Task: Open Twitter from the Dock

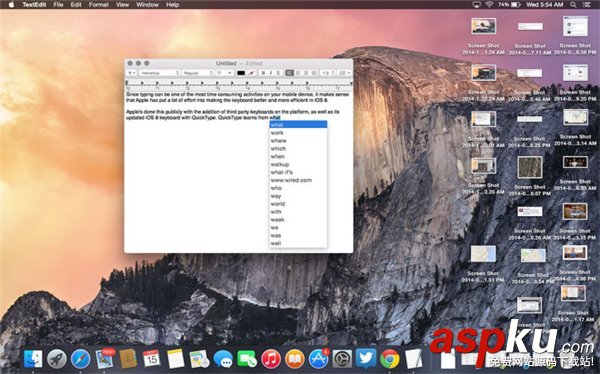Action: pyautogui.click(x=366, y=359)
